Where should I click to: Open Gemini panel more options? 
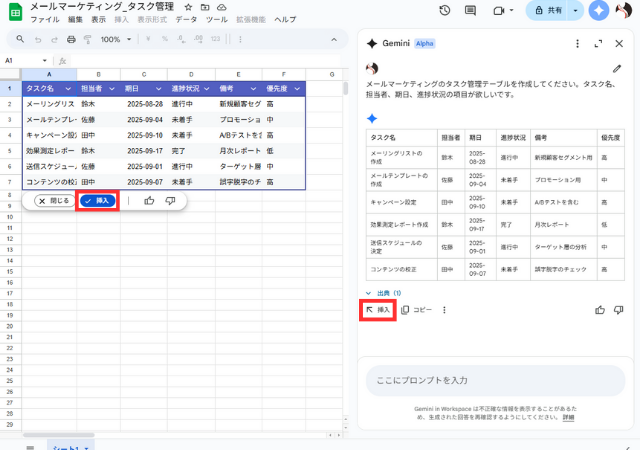click(x=577, y=43)
